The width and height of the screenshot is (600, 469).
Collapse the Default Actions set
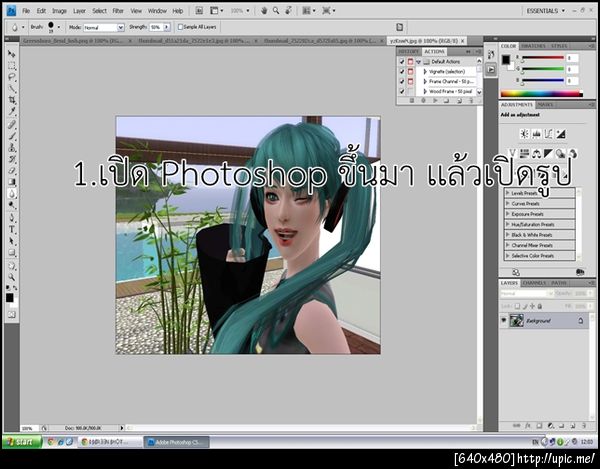[x=418, y=62]
